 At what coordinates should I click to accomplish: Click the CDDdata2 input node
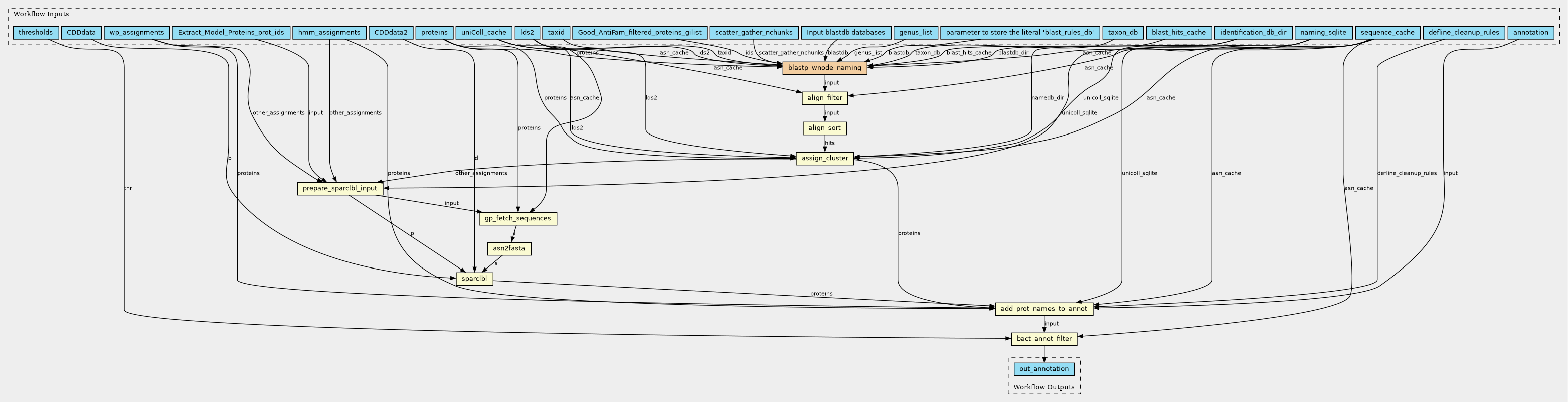pos(391,33)
